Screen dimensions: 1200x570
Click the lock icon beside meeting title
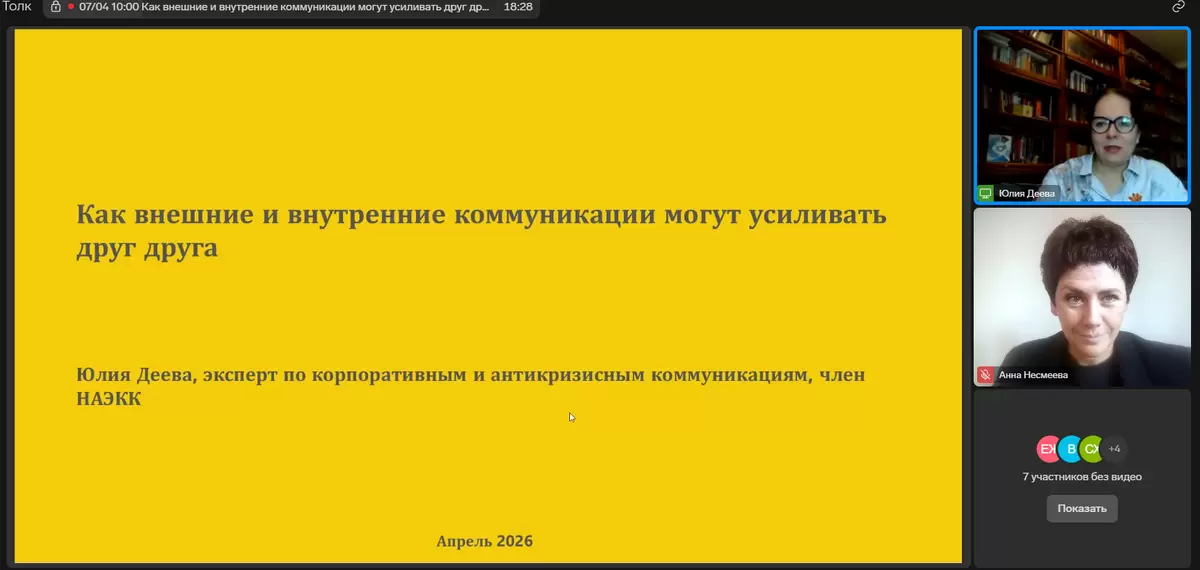[x=56, y=7]
